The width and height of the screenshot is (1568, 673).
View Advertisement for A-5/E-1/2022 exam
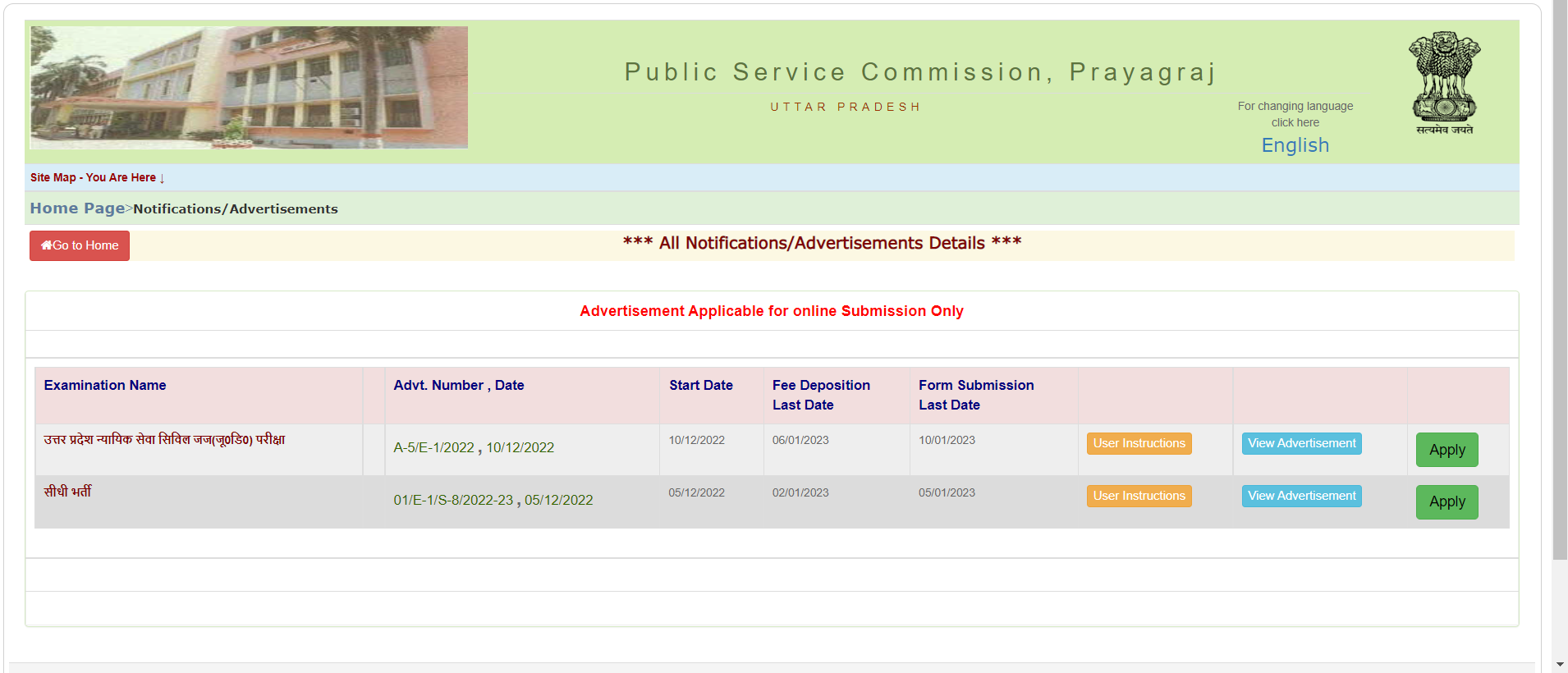click(x=1301, y=443)
